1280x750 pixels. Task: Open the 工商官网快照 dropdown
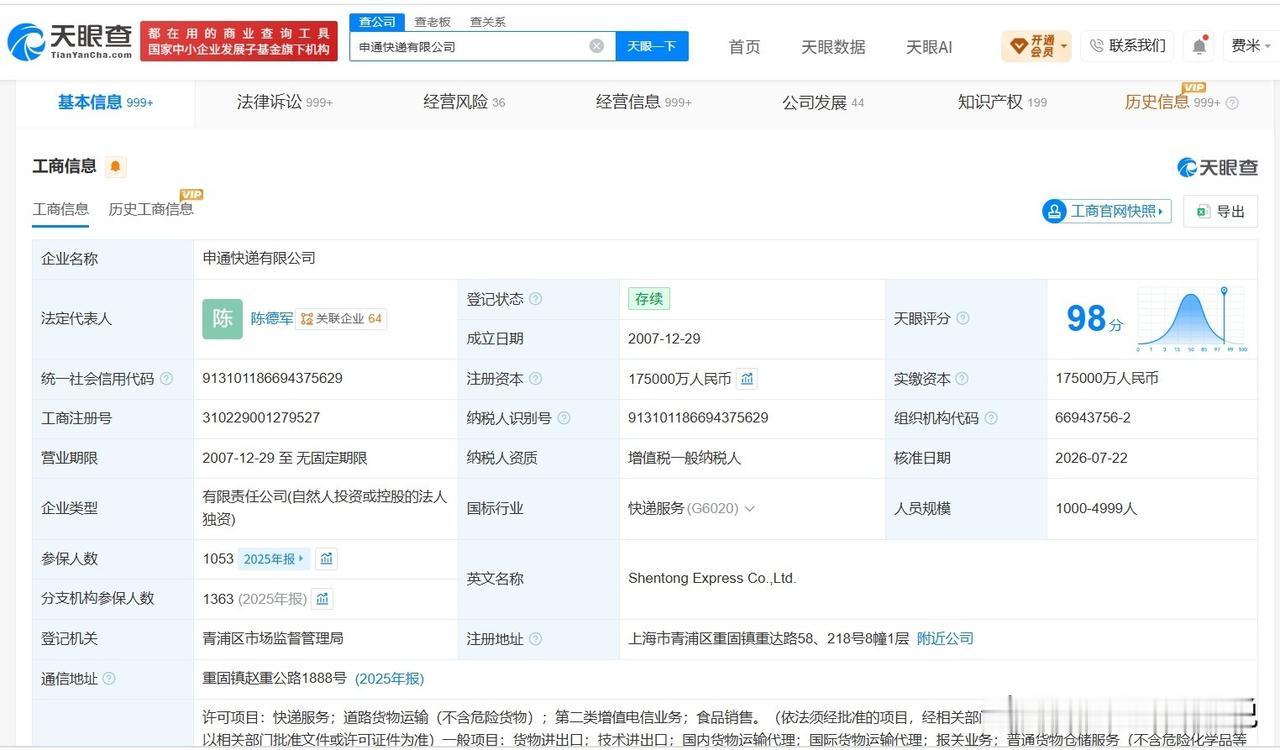click(1107, 211)
